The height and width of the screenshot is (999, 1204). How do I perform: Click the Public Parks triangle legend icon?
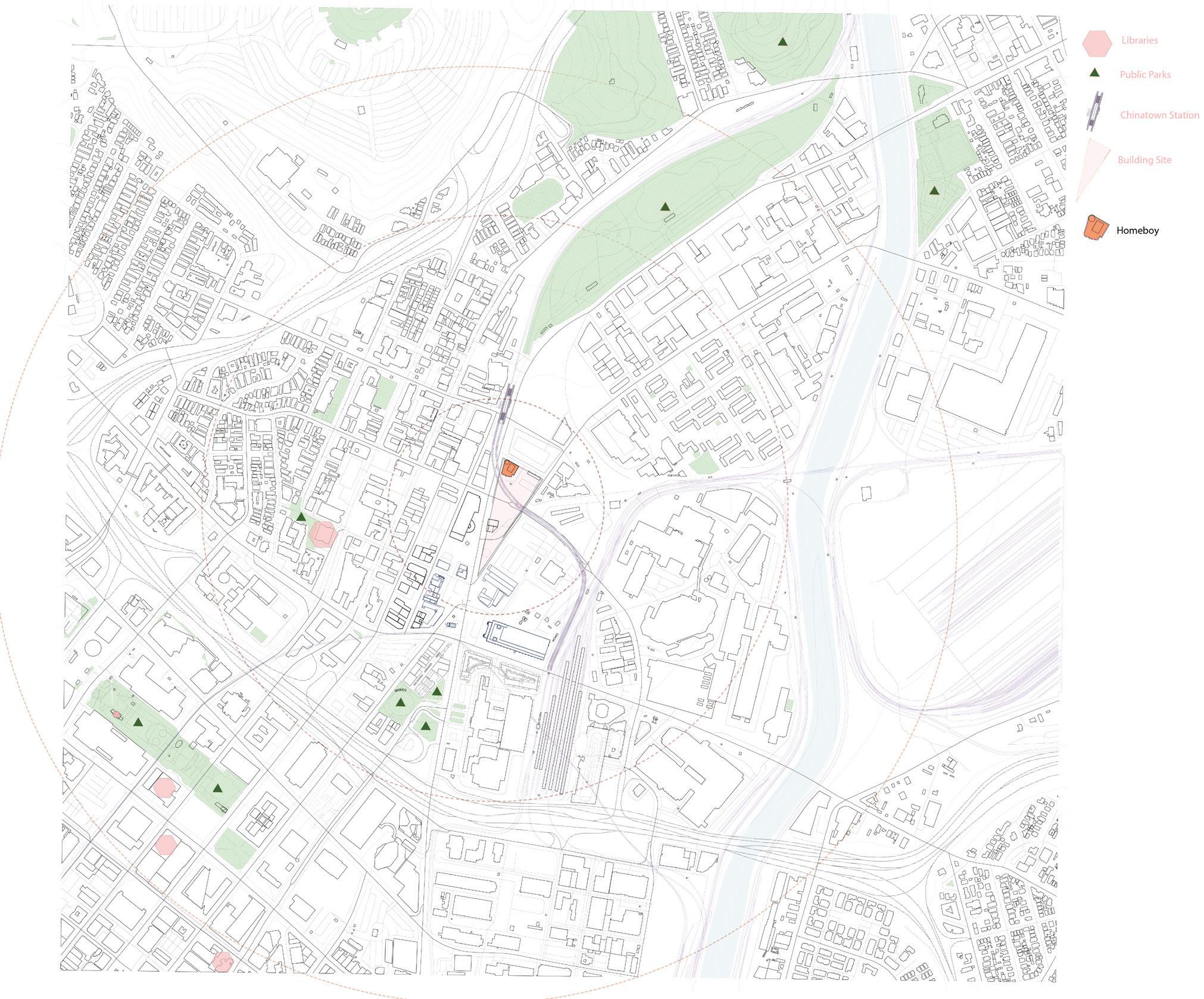(1094, 73)
